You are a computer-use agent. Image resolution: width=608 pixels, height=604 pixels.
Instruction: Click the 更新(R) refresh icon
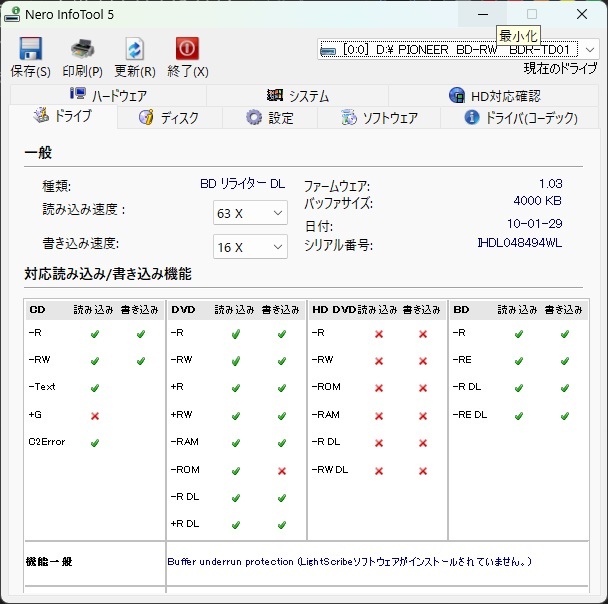pos(135,49)
